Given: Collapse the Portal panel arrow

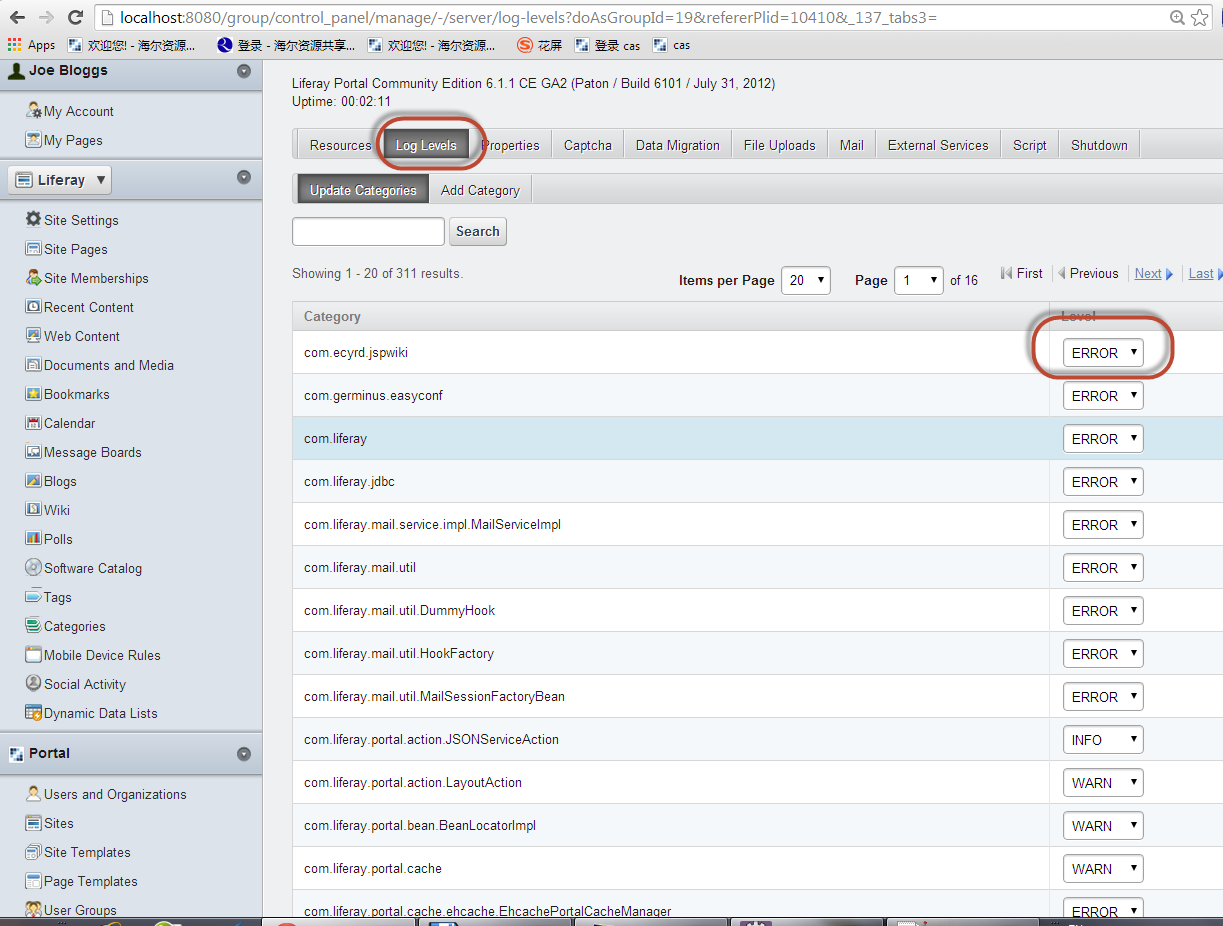Looking at the screenshot, I should (x=243, y=754).
